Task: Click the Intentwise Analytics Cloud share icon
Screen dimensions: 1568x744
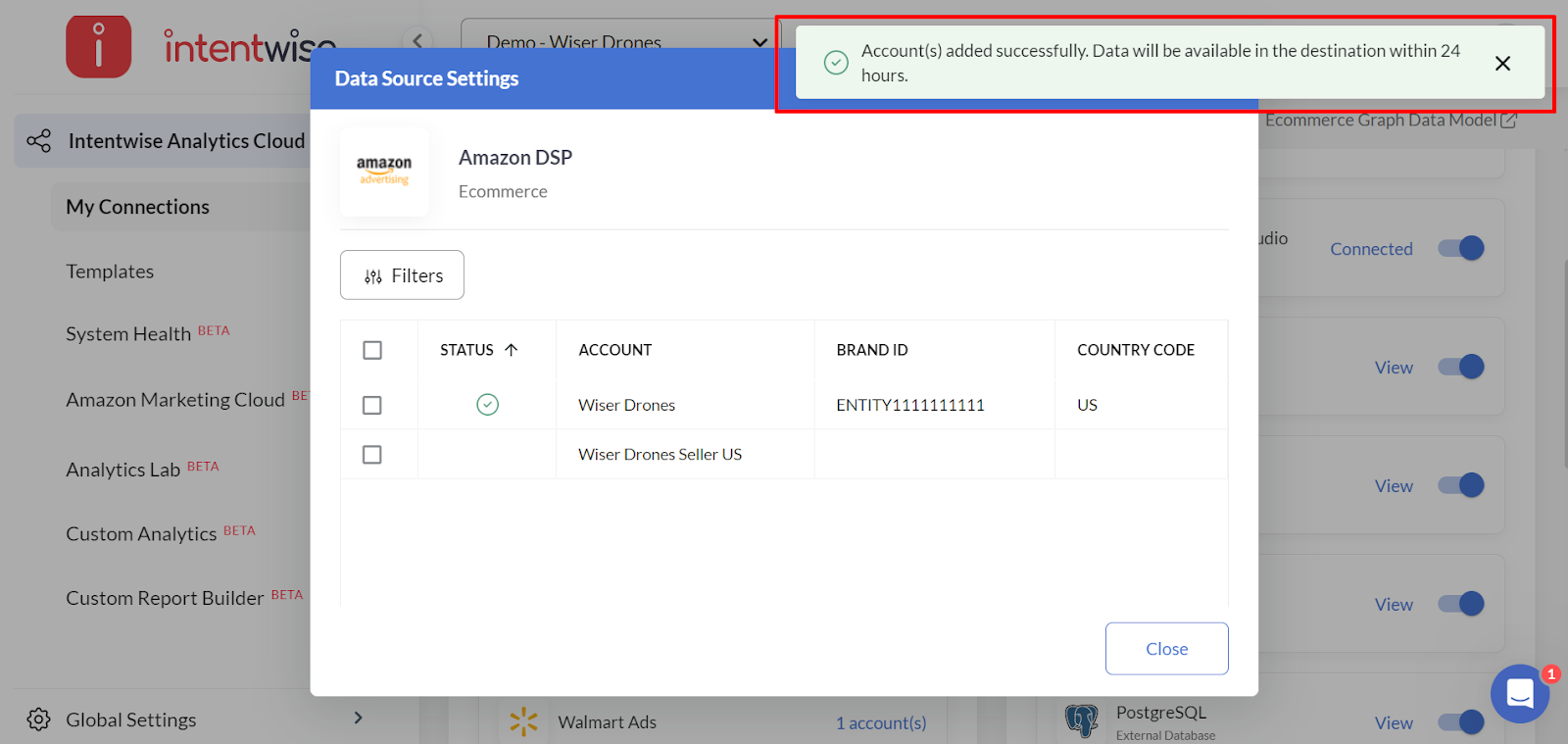Action: [39, 141]
